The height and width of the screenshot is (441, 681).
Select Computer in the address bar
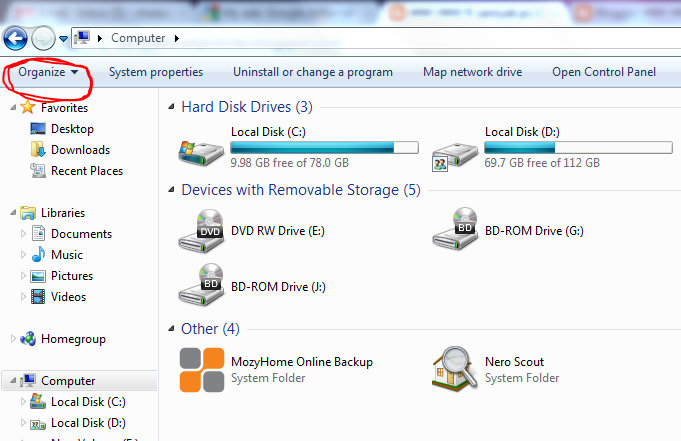pos(138,38)
